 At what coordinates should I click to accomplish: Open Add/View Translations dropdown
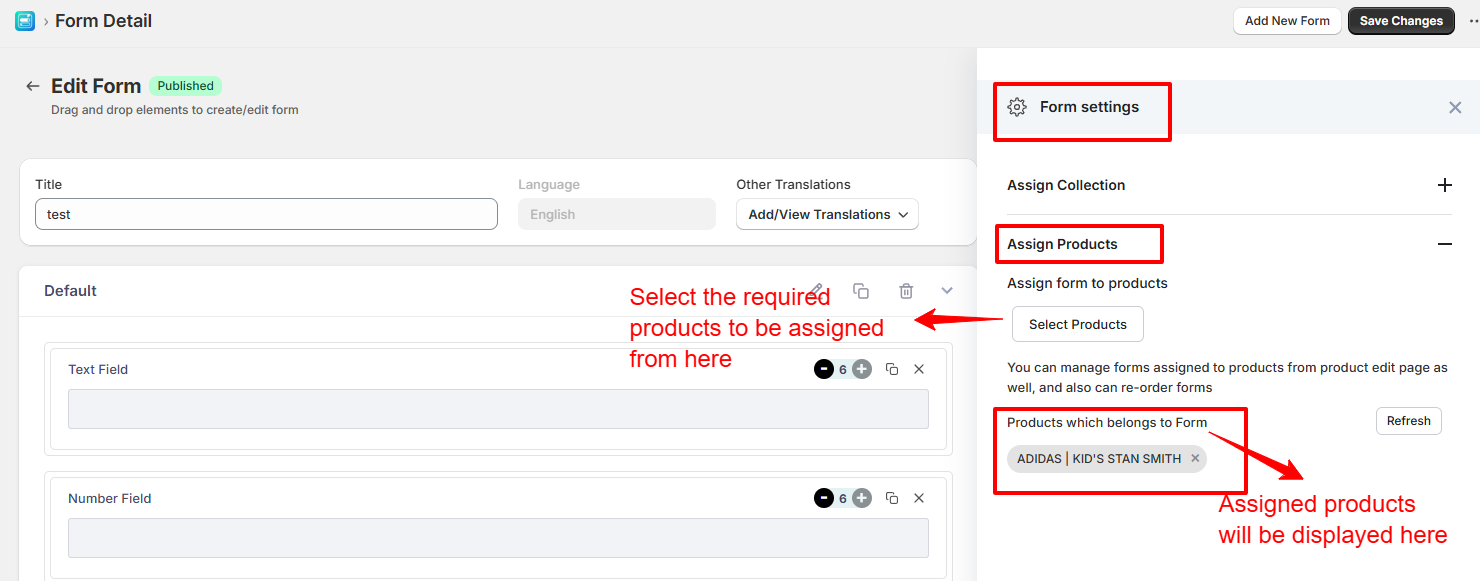(827, 214)
